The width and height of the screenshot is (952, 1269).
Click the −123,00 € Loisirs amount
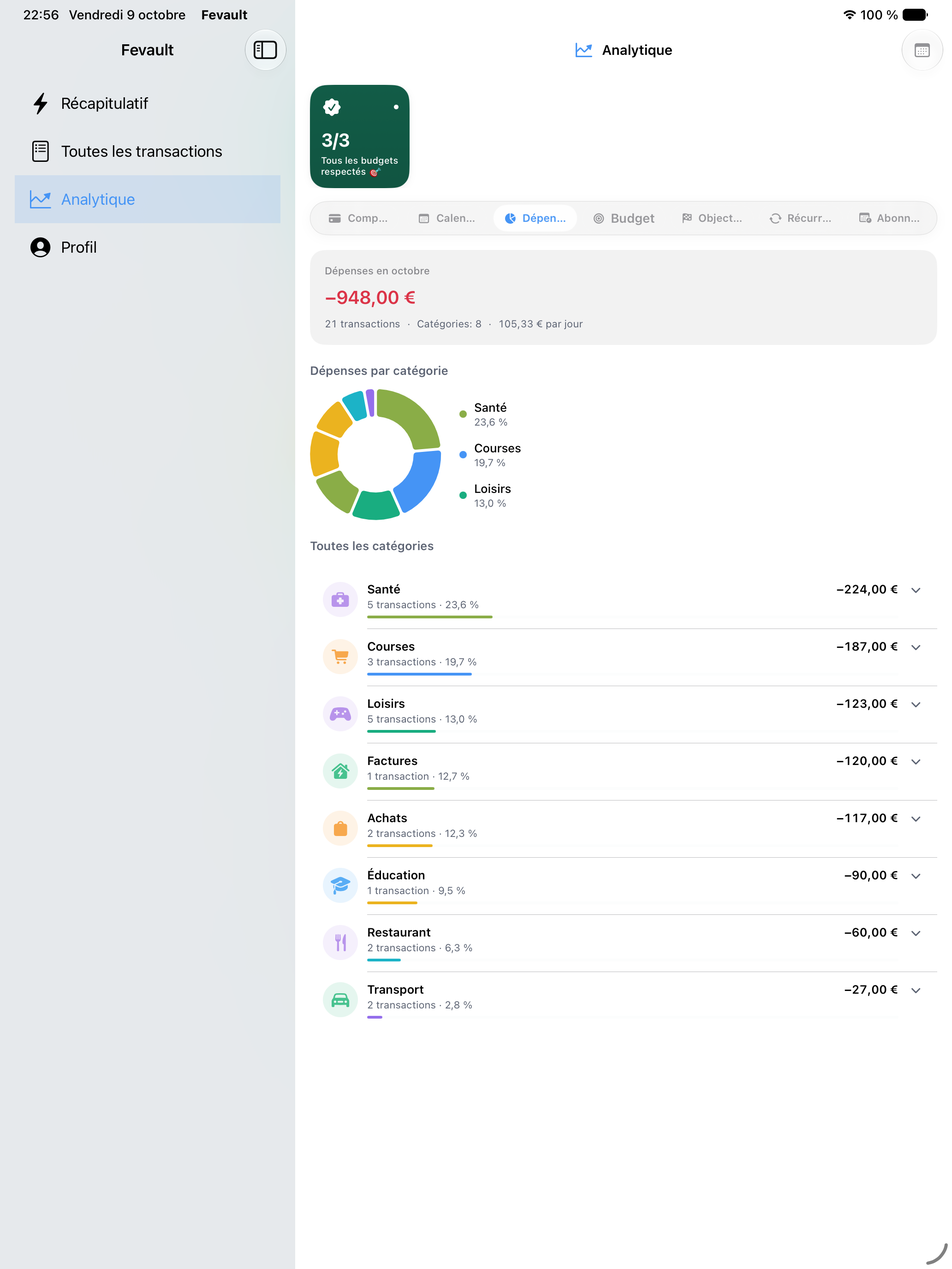pos(867,704)
